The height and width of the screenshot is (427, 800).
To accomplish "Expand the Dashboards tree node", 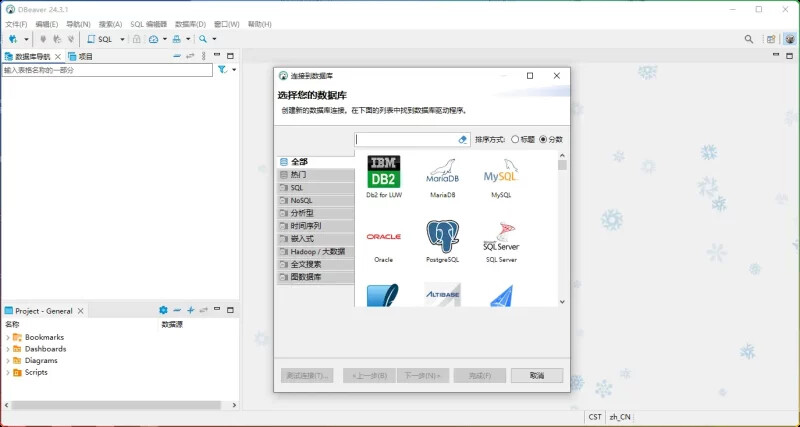I will point(8,349).
